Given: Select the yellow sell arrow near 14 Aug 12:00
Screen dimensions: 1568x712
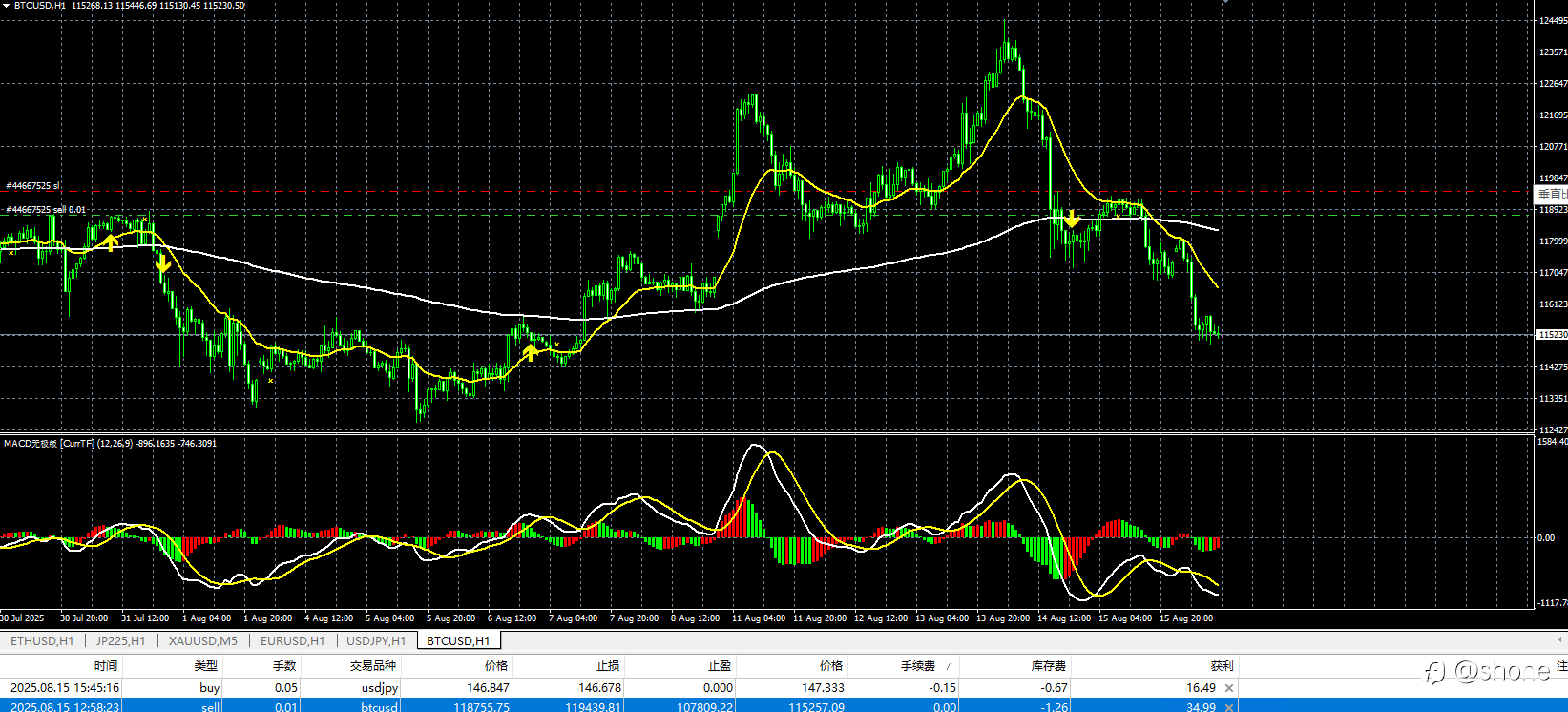Looking at the screenshot, I should [1072, 219].
